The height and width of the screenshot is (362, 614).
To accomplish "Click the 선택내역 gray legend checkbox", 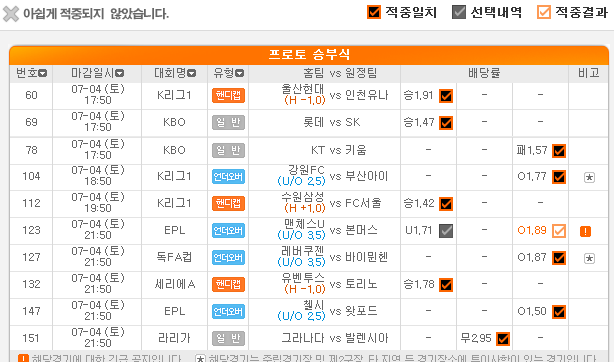I will [x=459, y=12].
